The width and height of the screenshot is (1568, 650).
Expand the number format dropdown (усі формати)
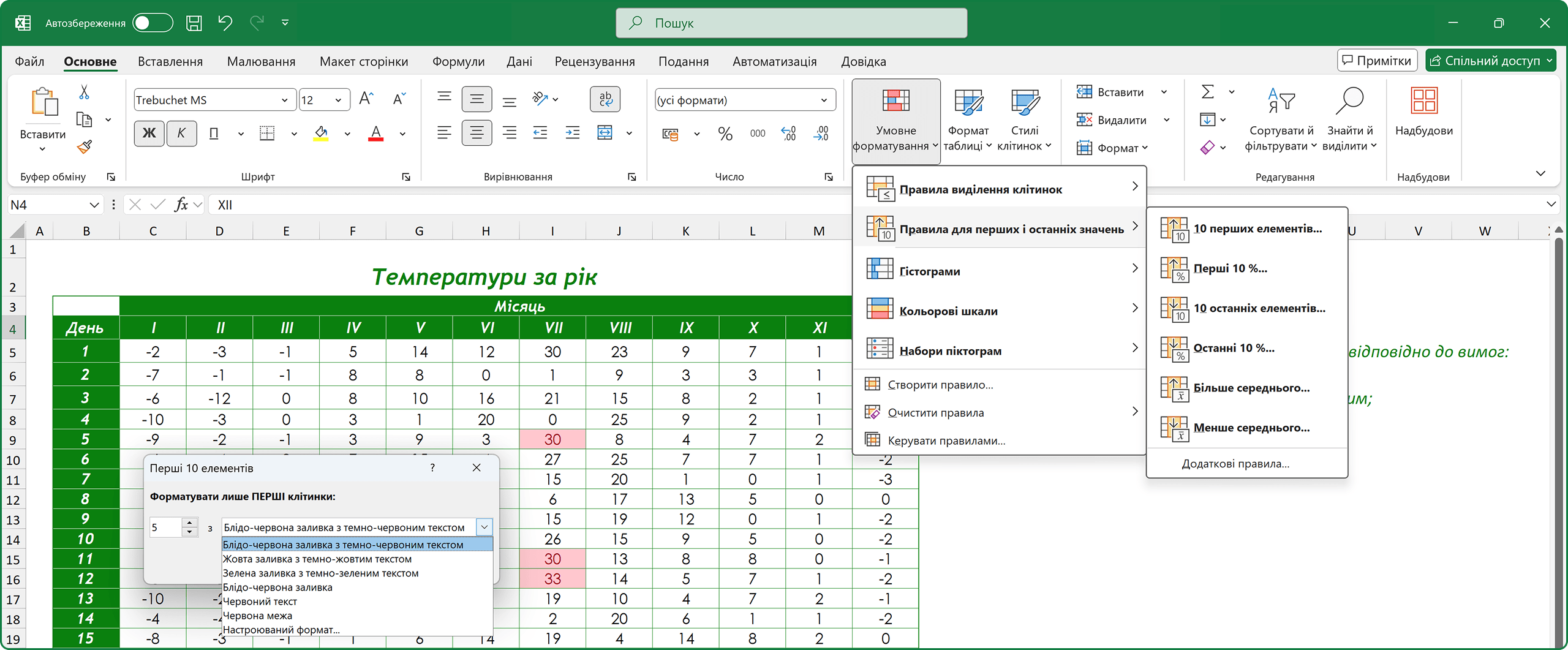pyautogui.click(x=824, y=100)
